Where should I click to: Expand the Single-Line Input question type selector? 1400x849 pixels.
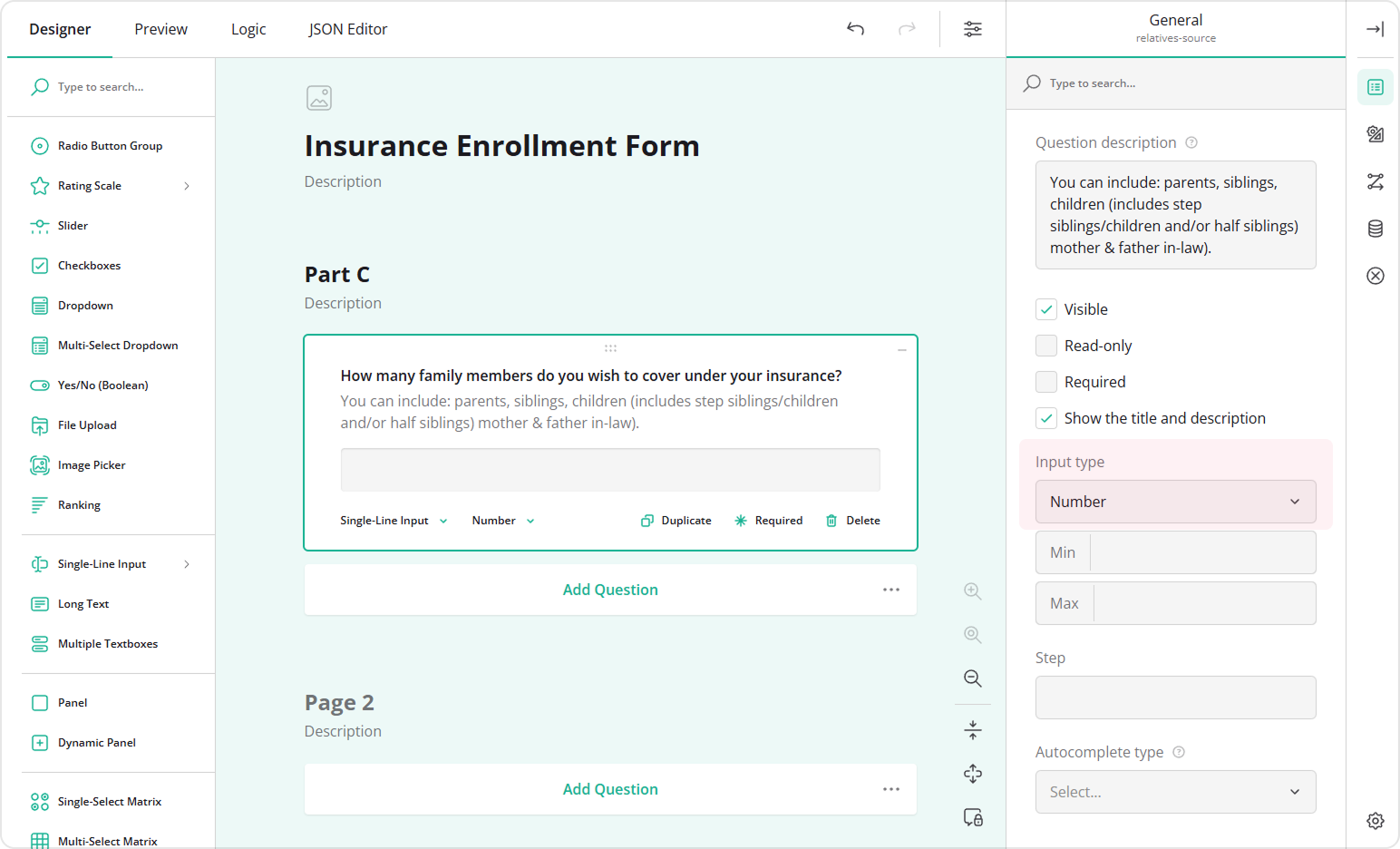tap(394, 521)
